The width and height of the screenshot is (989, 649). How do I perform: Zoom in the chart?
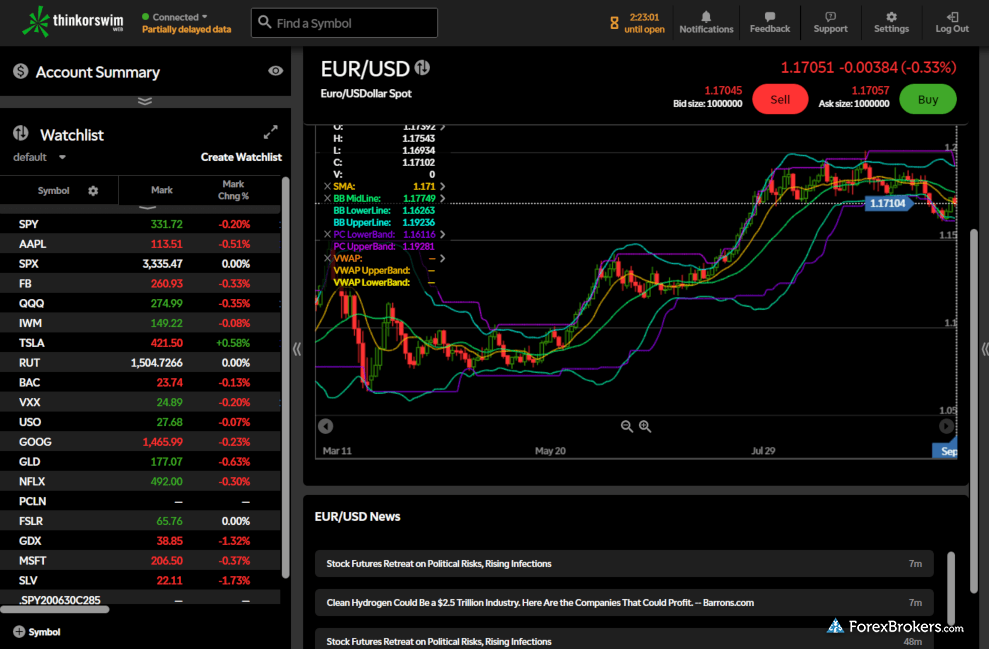pos(645,426)
